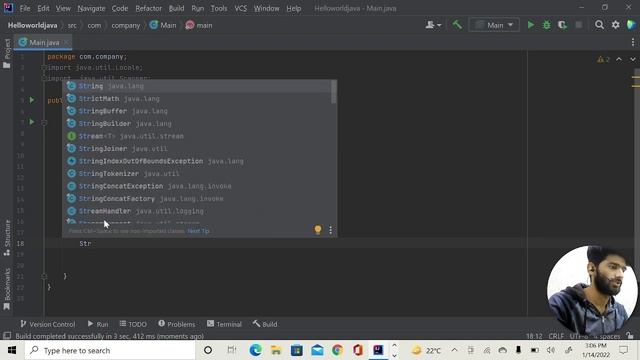Start debugging with the bug icon
The width and height of the screenshot is (640, 360).
click(547, 25)
